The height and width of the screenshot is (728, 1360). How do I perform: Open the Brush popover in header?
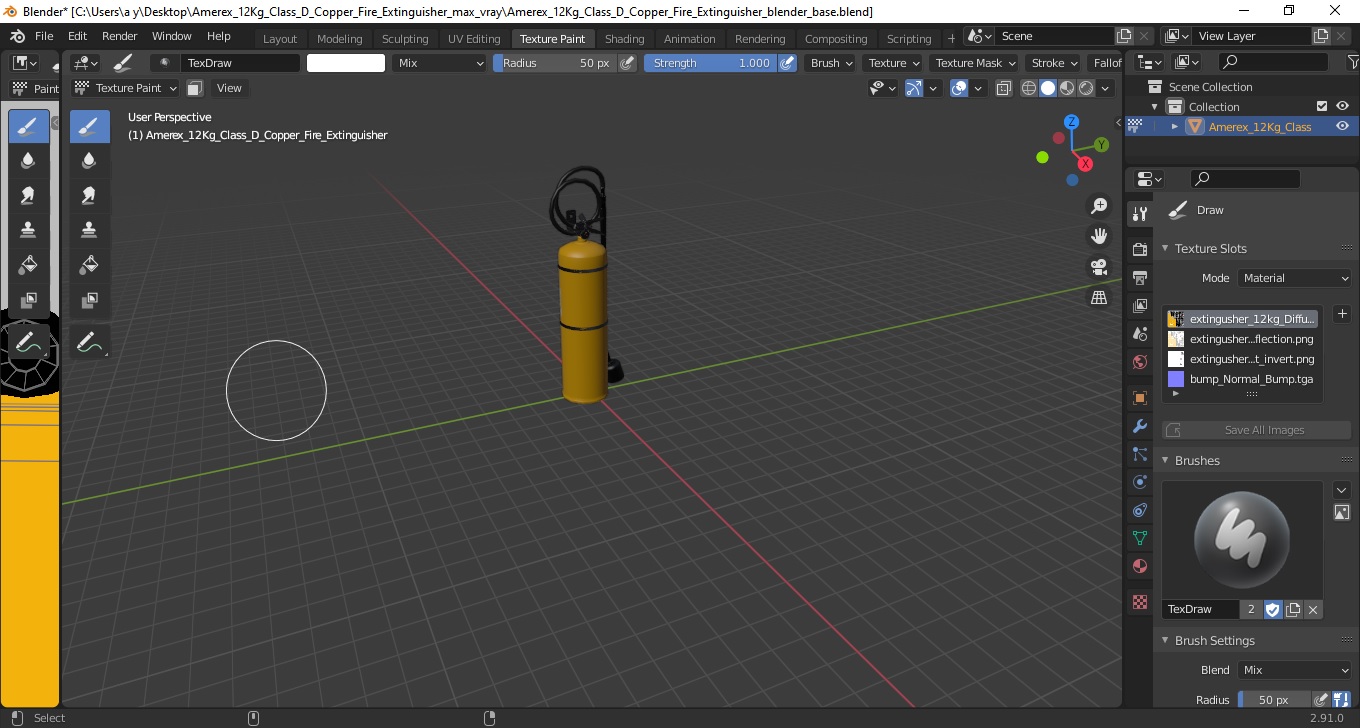[832, 63]
